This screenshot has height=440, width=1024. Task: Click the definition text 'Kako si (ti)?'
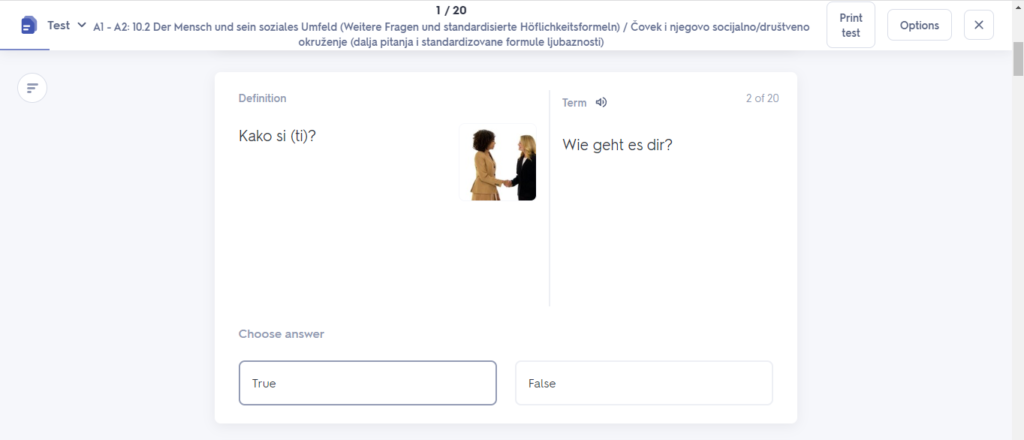(x=277, y=135)
